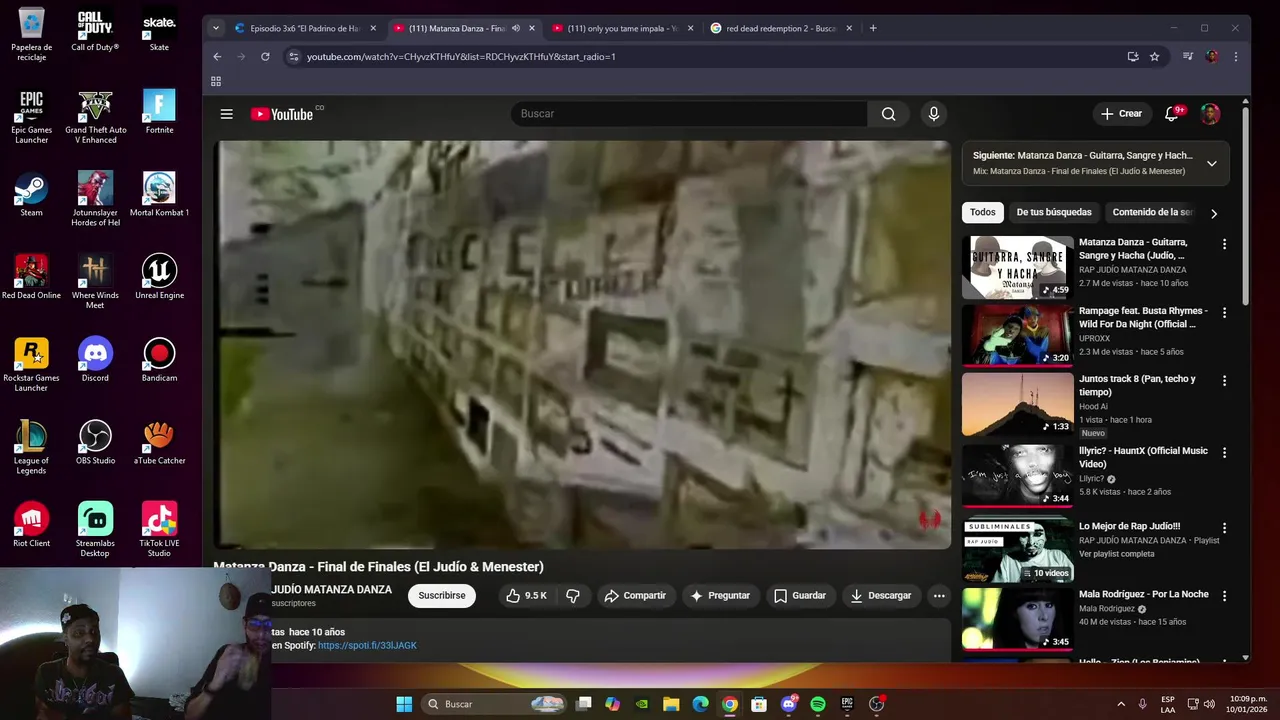Open the RAP JUDÍO MATANZA DANZA channel
This screenshot has height=720, width=1280.
[331, 590]
